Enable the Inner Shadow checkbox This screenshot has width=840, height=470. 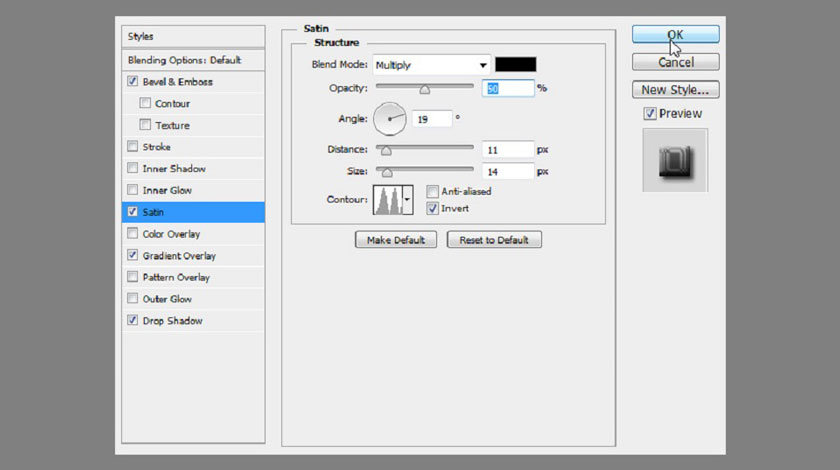coord(132,168)
